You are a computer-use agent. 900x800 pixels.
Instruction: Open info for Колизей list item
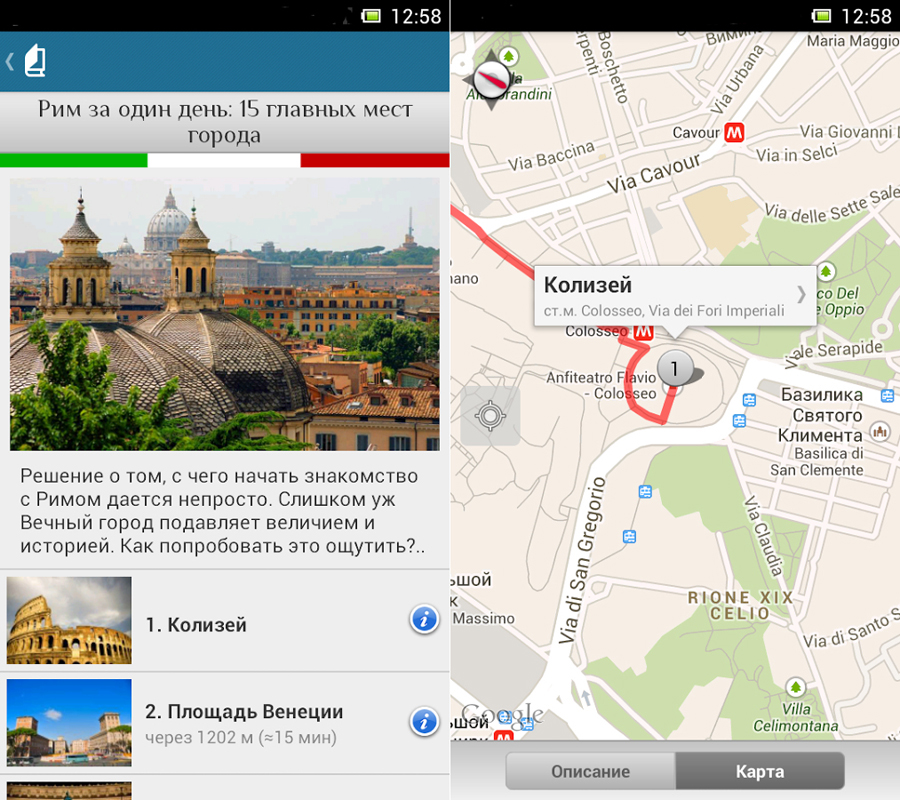point(424,620)
